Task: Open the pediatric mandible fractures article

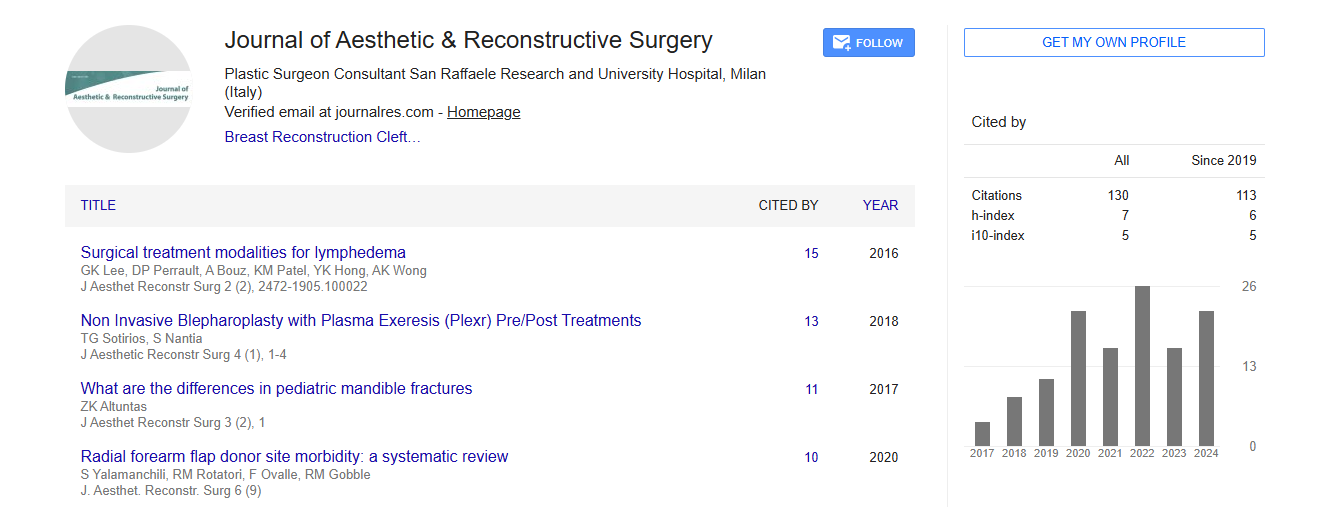Action: 276,388
